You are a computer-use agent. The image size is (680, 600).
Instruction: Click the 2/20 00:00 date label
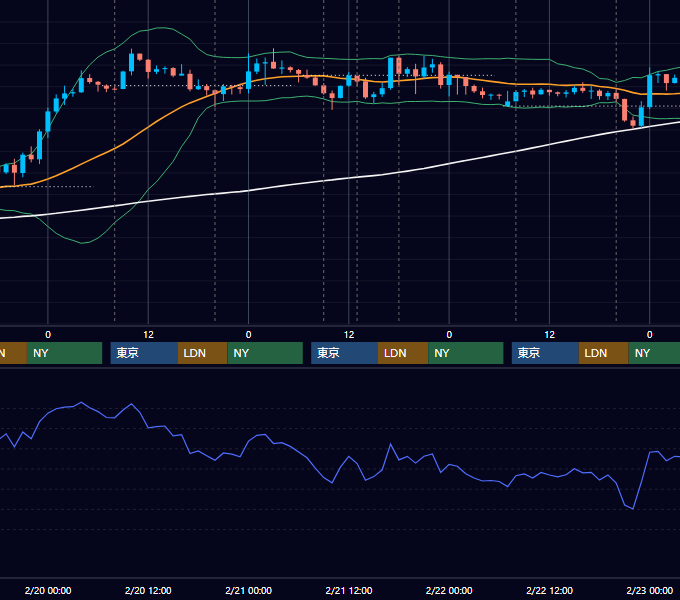48,590
